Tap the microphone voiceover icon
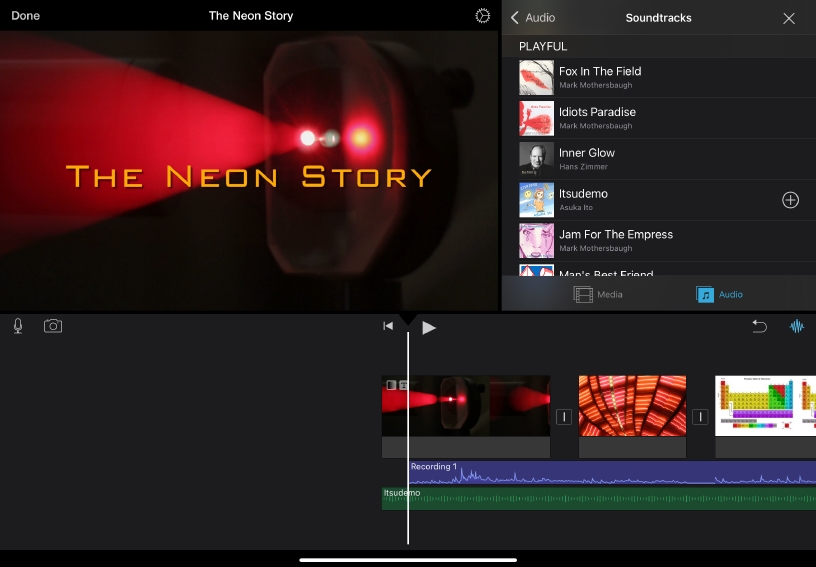Image resolution: width=816 pixels, height=567 pixels. coord(18,326)
